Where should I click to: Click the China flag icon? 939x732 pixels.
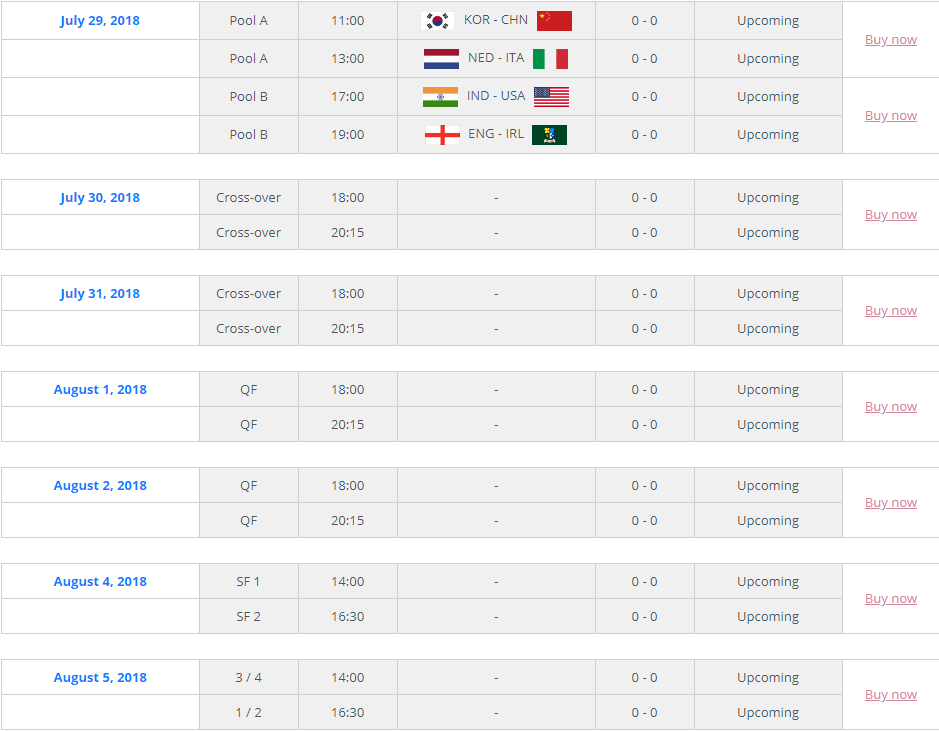(x=553, y=20)
